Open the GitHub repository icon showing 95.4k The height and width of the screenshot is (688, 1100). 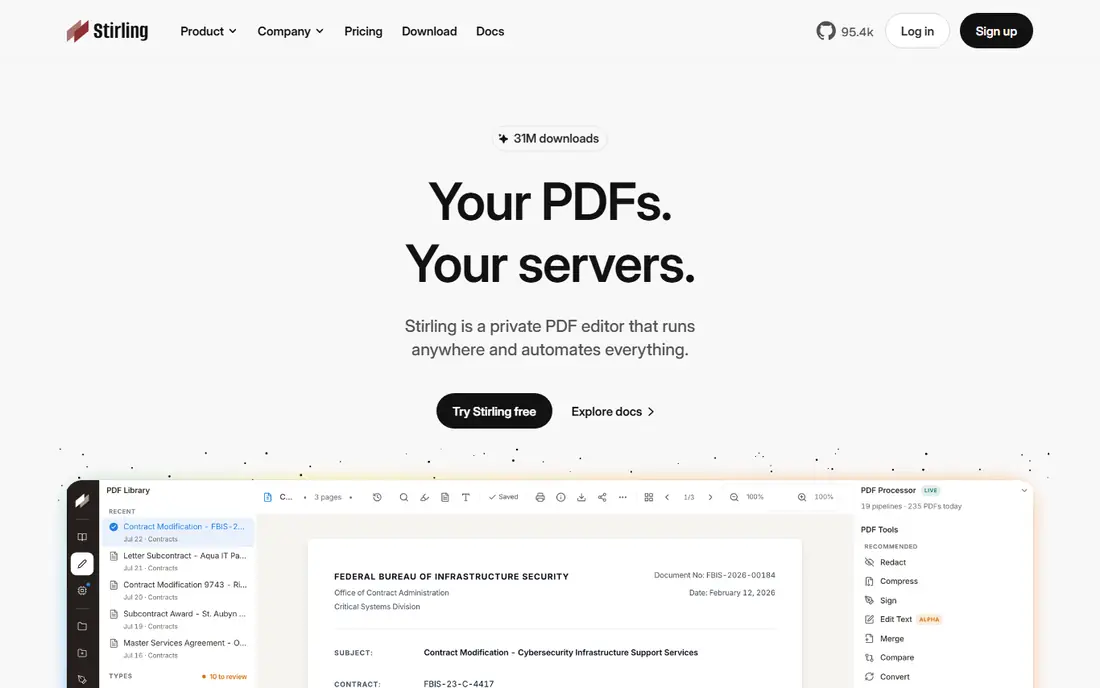click(826, 31)
